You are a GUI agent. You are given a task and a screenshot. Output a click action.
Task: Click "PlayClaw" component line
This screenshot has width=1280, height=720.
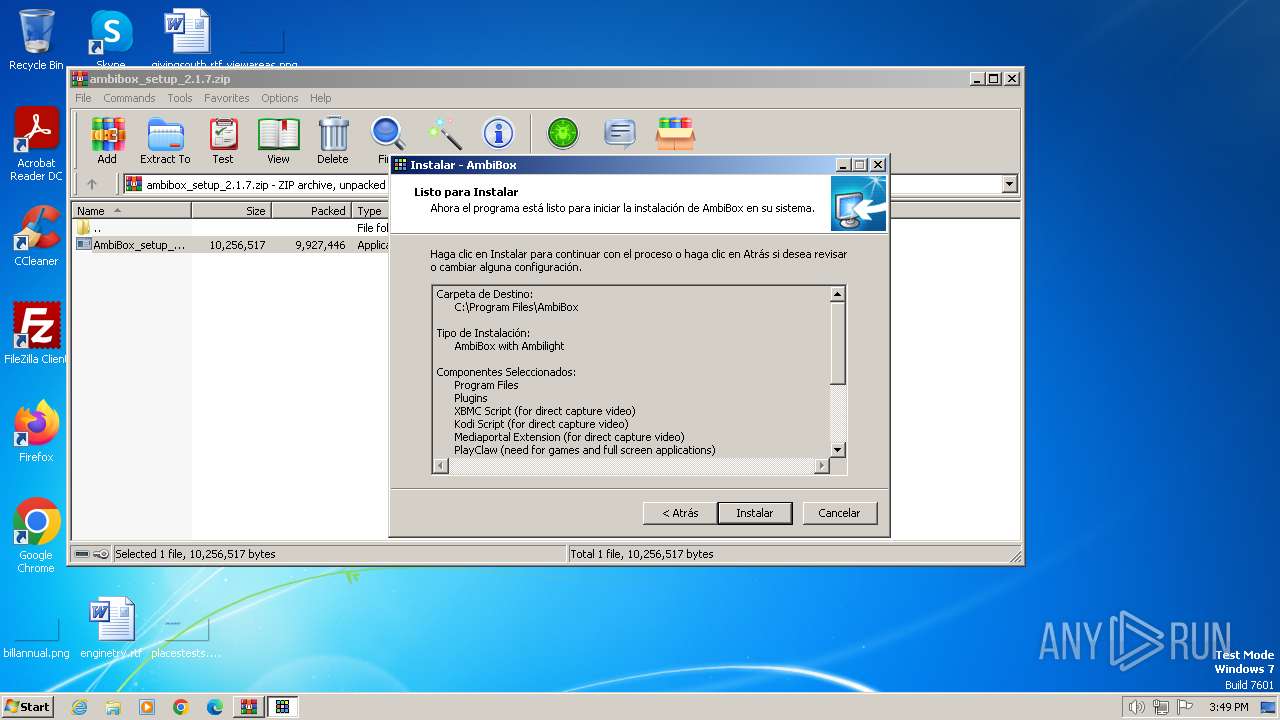pos(585,450)
